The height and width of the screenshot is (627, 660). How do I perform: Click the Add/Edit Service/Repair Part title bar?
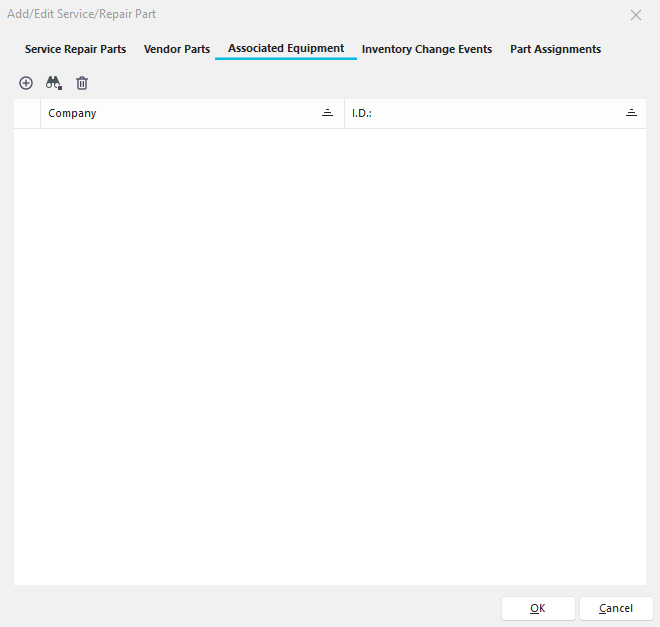[300, 15]
